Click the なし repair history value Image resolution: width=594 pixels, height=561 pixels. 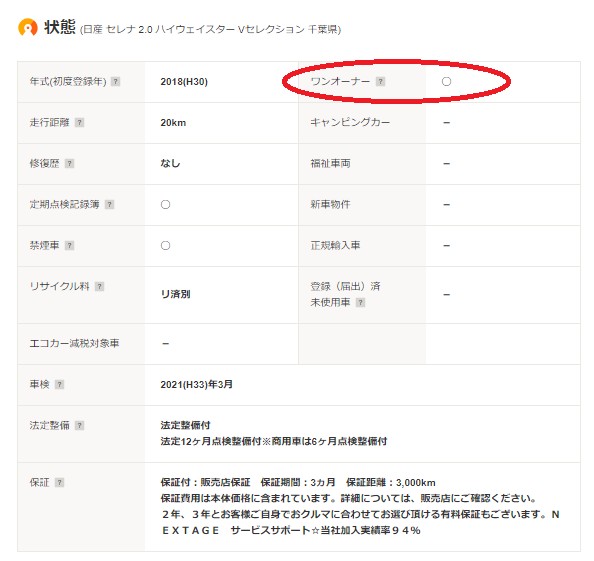170,163
